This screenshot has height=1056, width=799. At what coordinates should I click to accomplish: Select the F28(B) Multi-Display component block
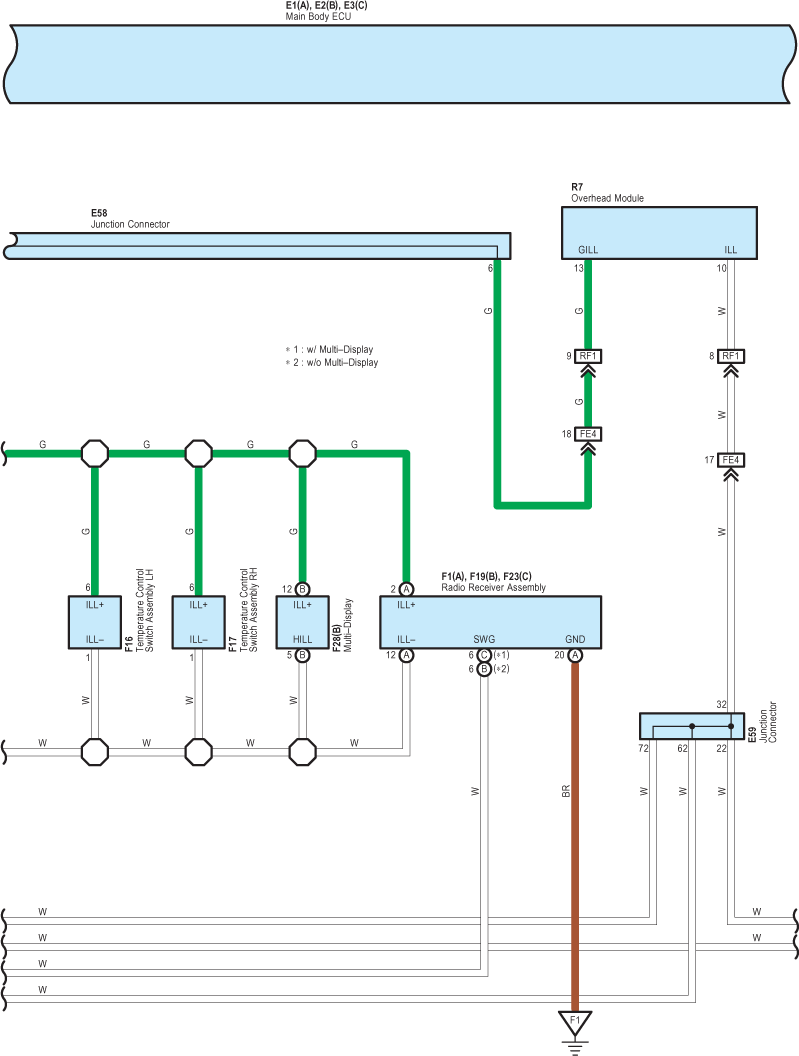302,622
